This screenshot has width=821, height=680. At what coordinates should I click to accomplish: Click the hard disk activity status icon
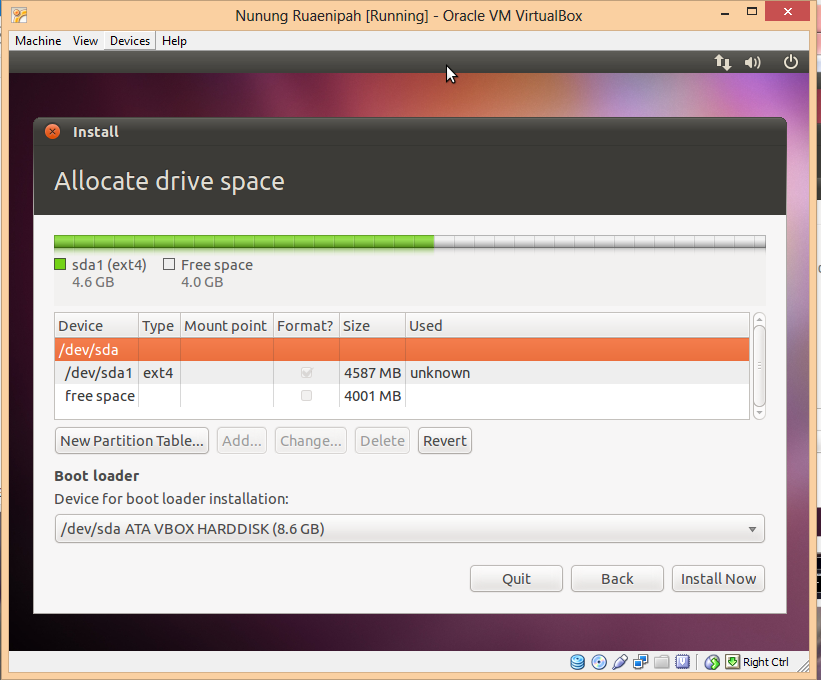coord(577,662)
